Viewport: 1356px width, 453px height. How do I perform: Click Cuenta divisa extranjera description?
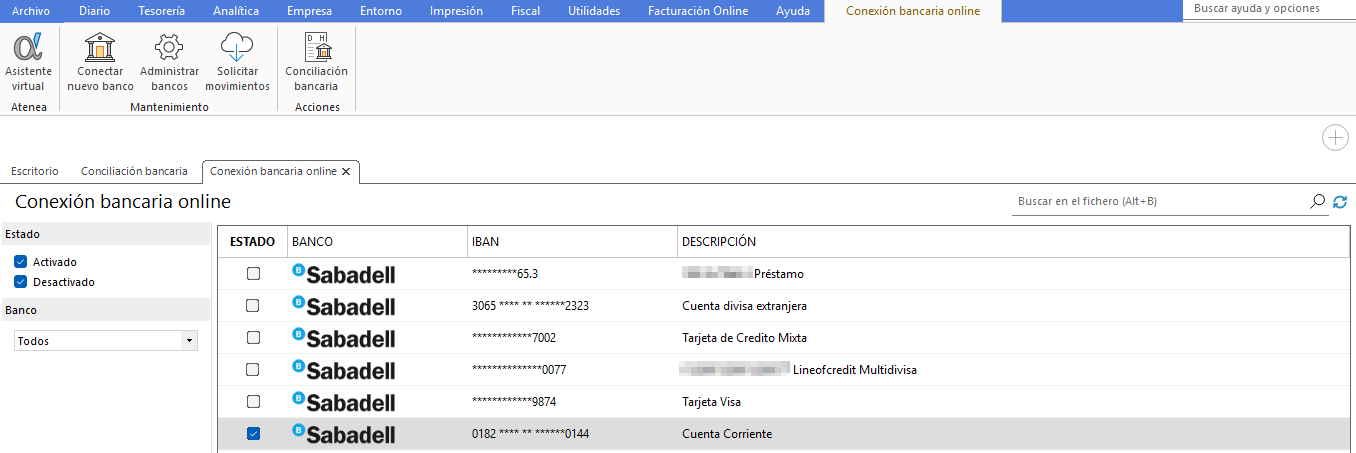click(x=744, y=306)
